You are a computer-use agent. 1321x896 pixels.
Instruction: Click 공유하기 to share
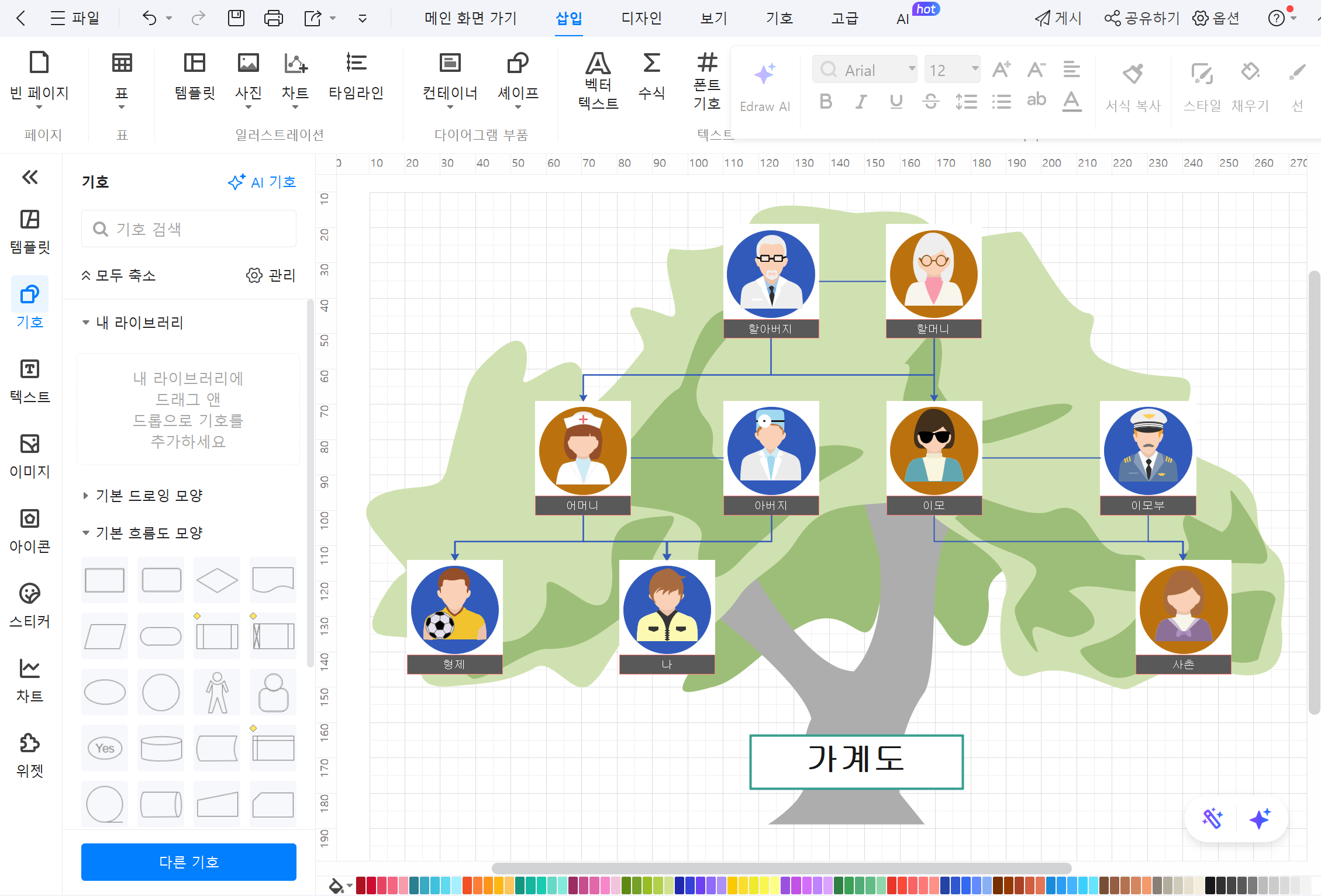click(x=1142, y=18)
